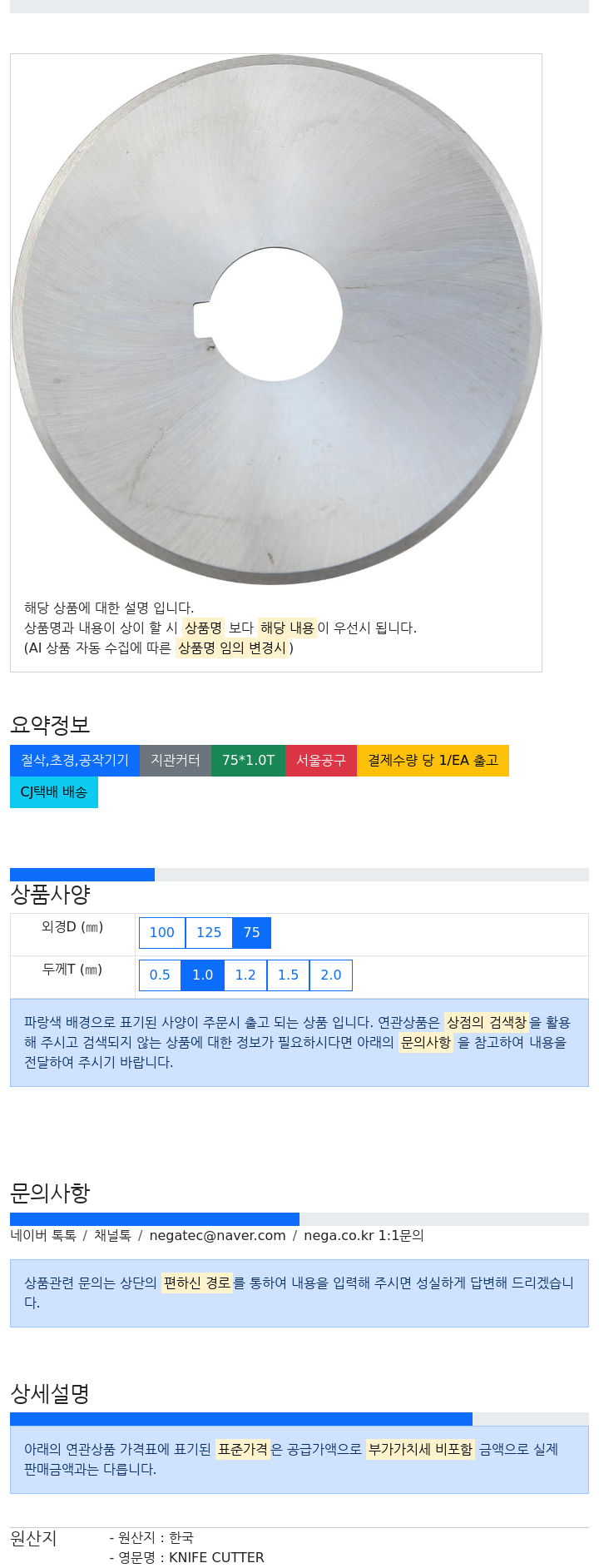Select outer diameter 125 option
Screen dimensions: 599x1568
(209, 933)
